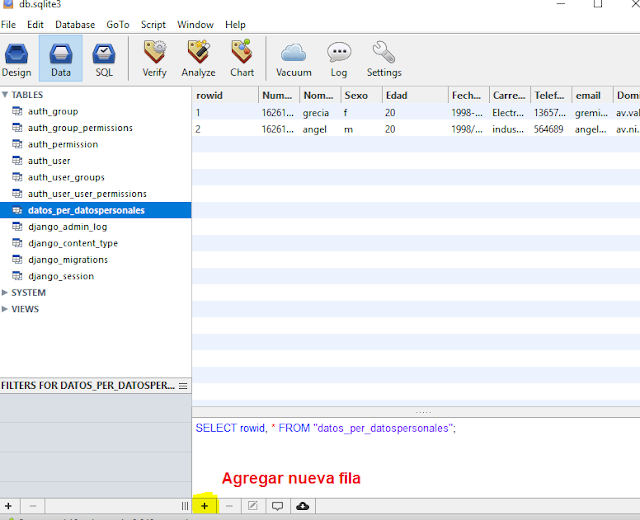Click the Telef... column header
This screenshot has height=520, width=640.
pos(551,95)
